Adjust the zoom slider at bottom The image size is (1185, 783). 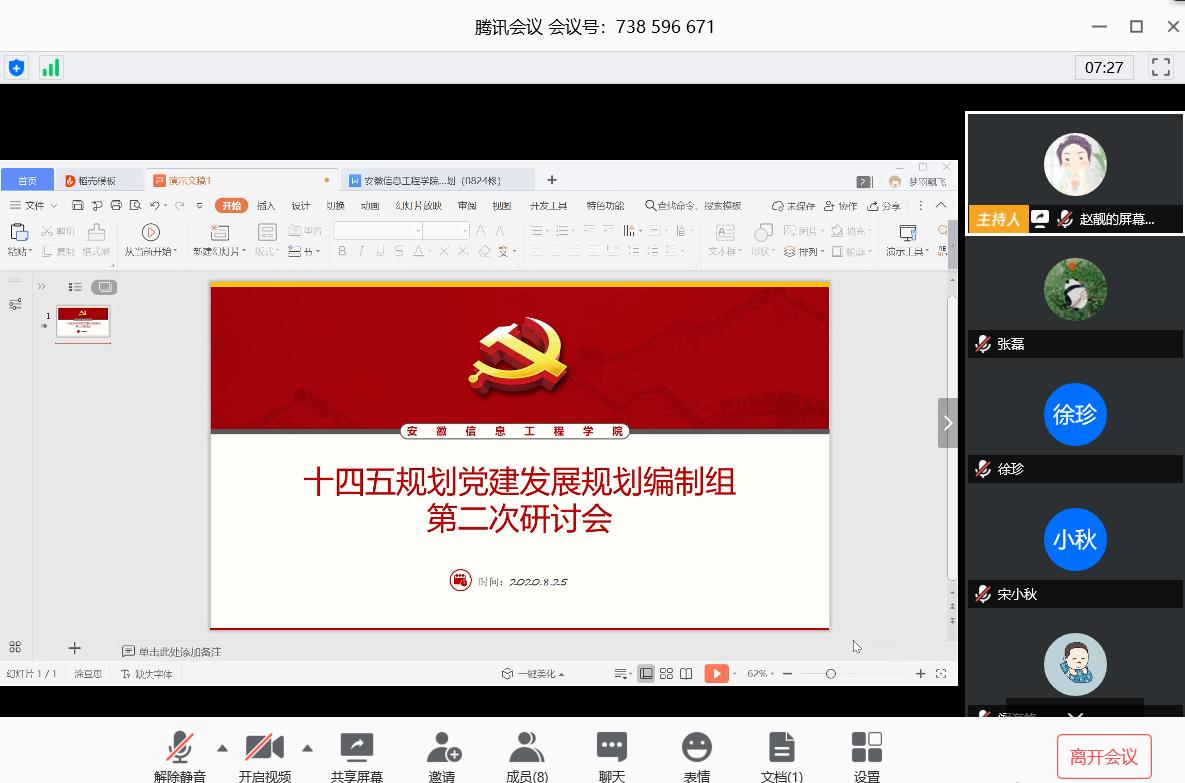831,673
